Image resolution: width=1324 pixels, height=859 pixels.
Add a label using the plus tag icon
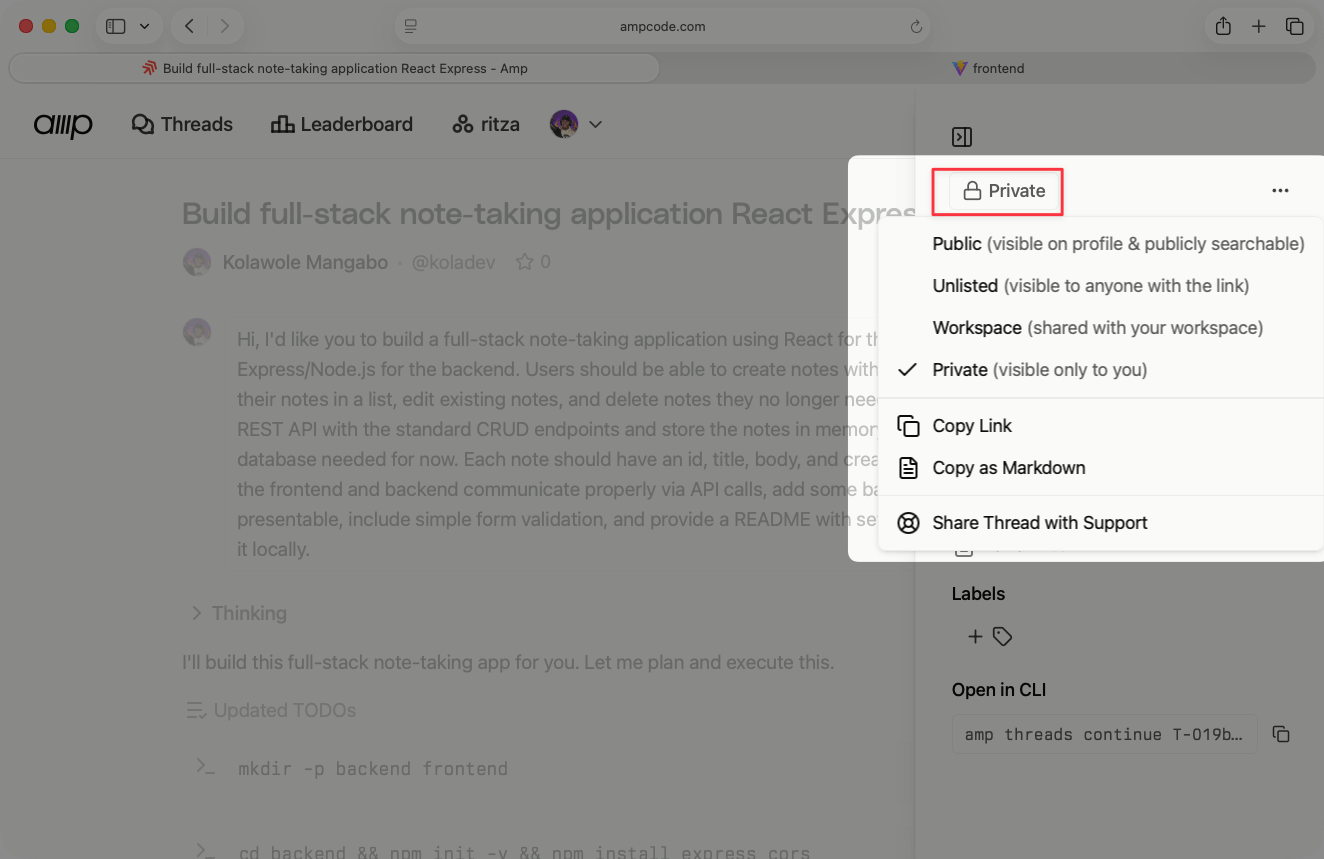pos(988,636)
